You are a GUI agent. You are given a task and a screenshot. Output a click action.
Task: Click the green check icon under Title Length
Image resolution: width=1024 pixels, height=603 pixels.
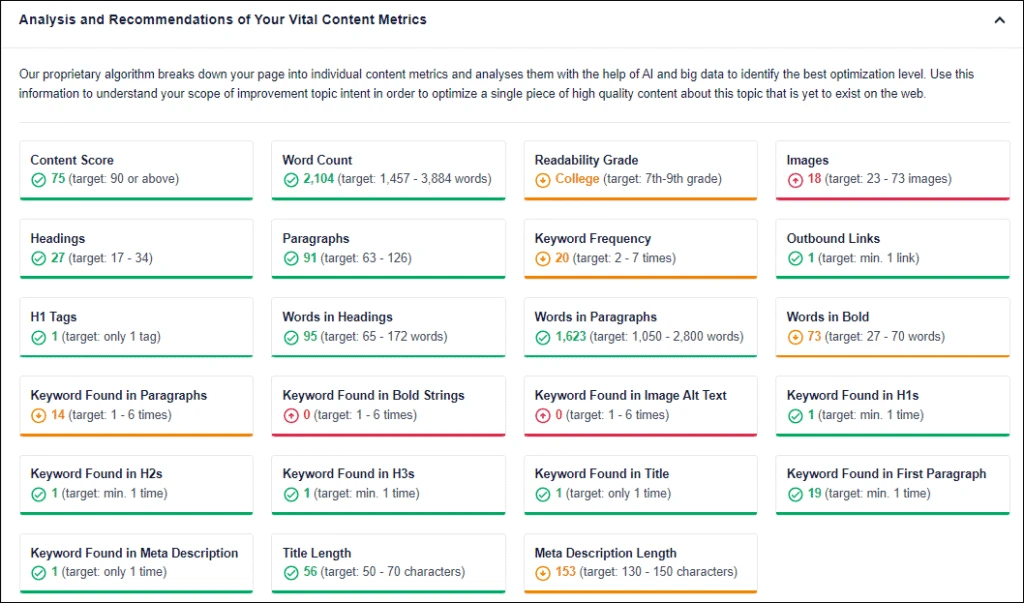click(x=290, y=573)
